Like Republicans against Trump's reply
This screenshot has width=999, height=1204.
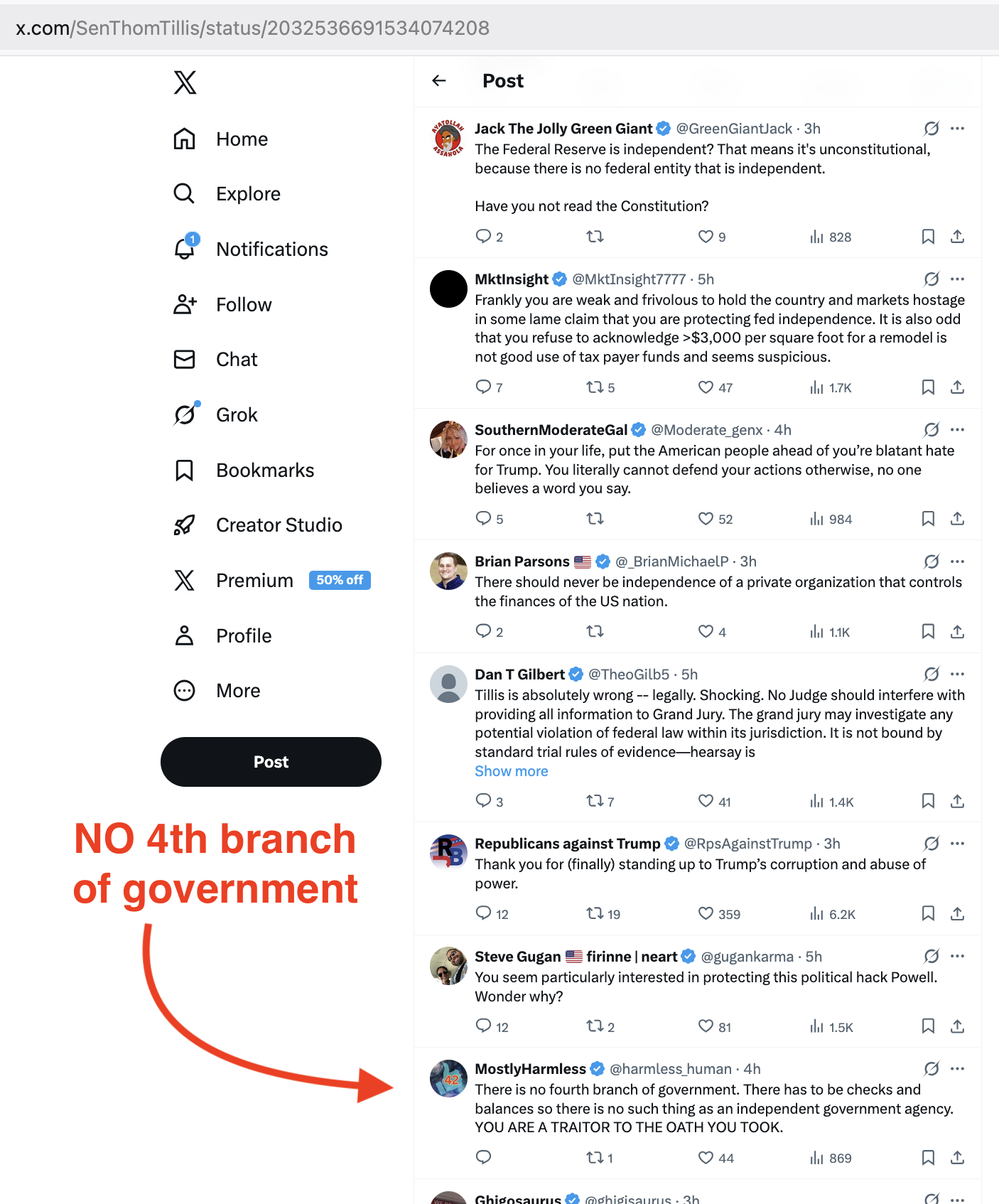719,914
